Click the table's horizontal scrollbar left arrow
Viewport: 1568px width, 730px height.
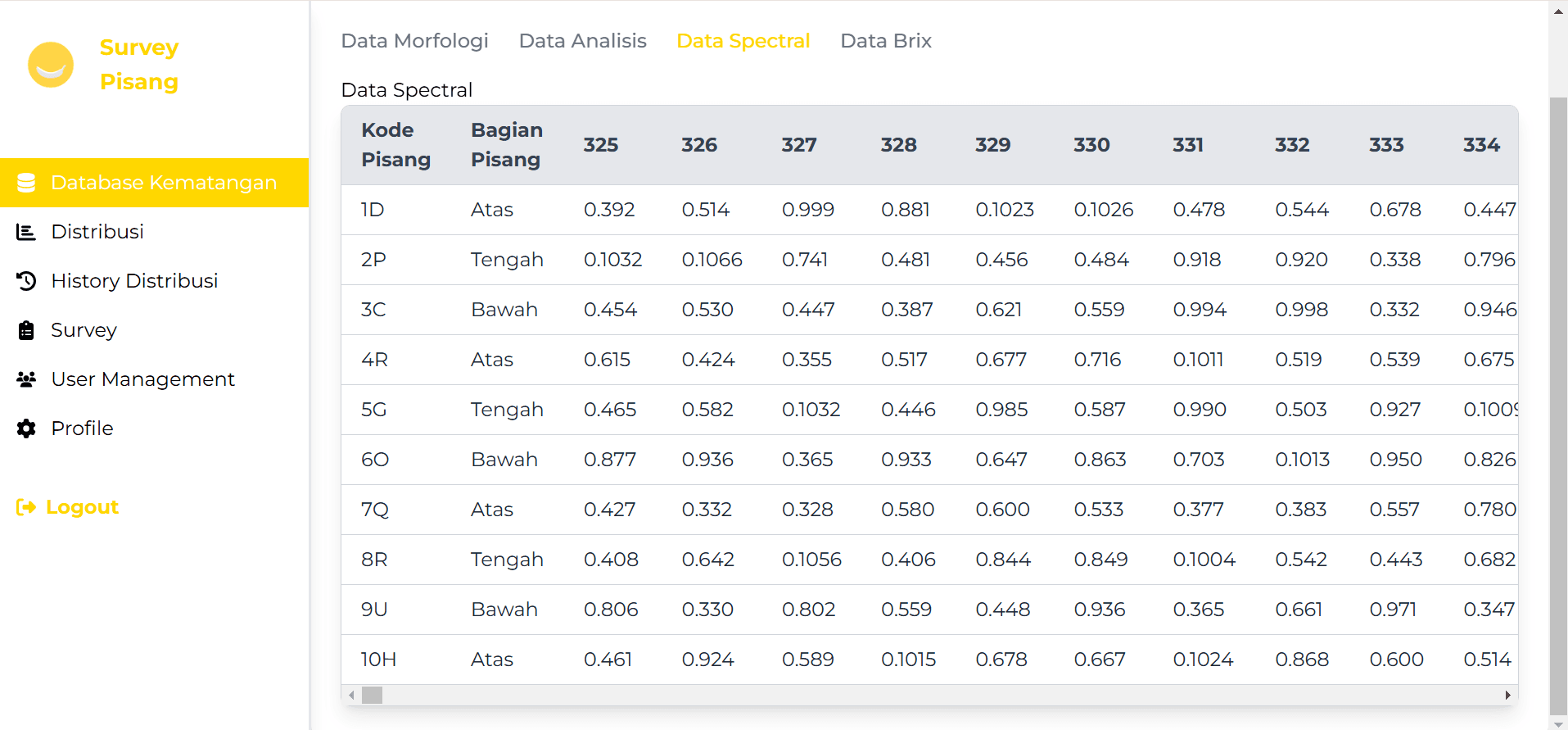coord(351,696)
